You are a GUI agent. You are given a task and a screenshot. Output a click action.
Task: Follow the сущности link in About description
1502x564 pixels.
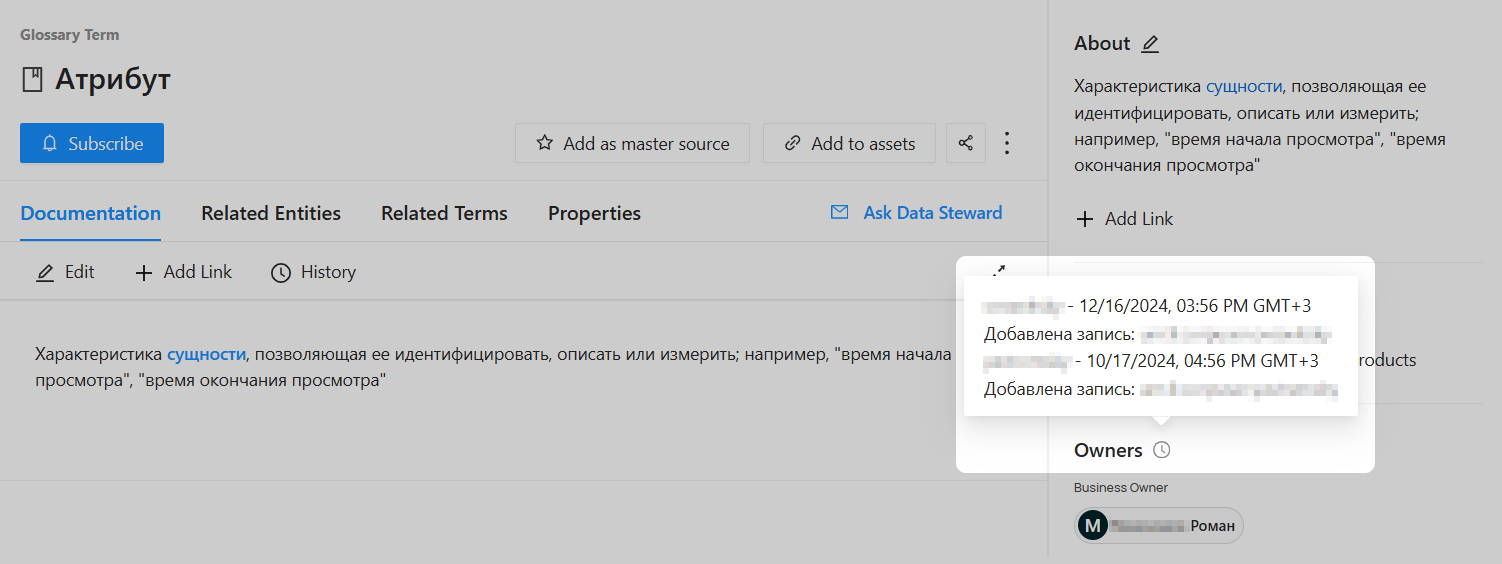tap(1243, 86)
